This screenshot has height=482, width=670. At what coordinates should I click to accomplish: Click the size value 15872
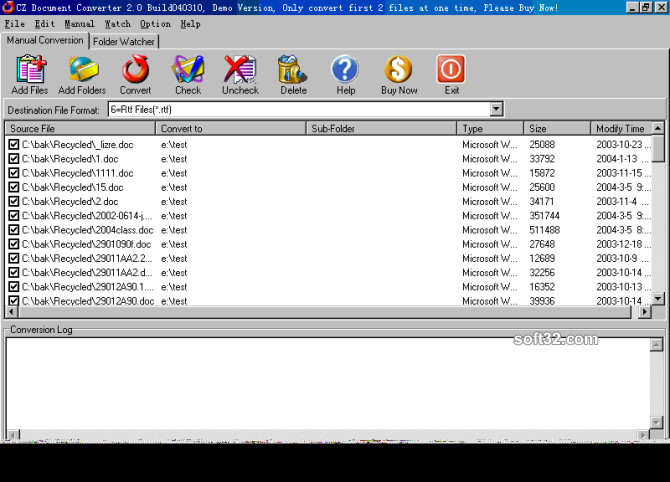pos(542,173)
